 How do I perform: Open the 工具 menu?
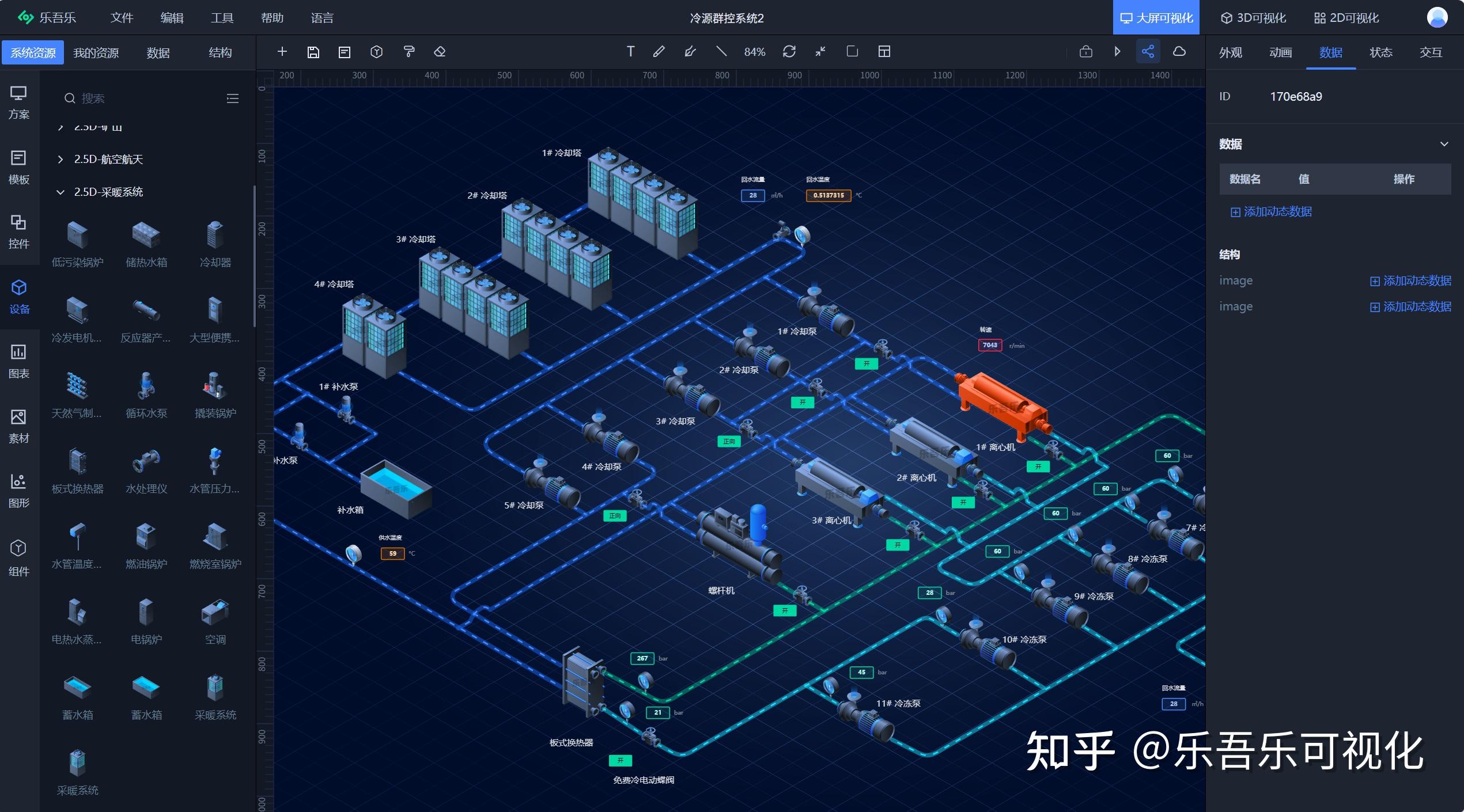point(222,18)
